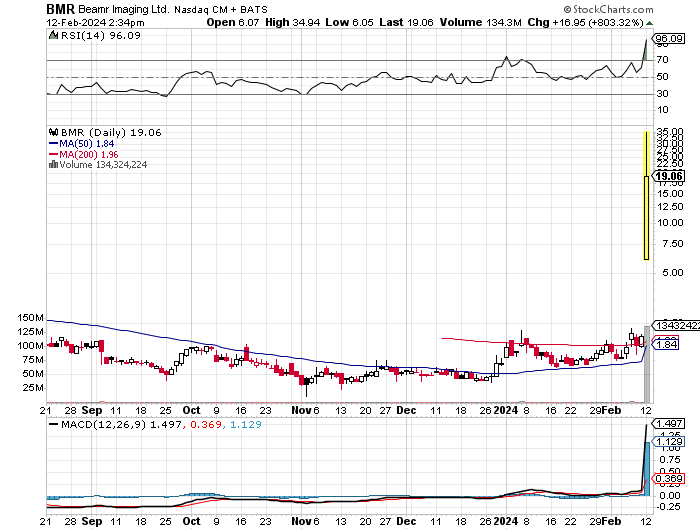Click the 19.06 last price tag on price axis
The height and width of the screenshot is (530, 700).
[x=669, y=176]
